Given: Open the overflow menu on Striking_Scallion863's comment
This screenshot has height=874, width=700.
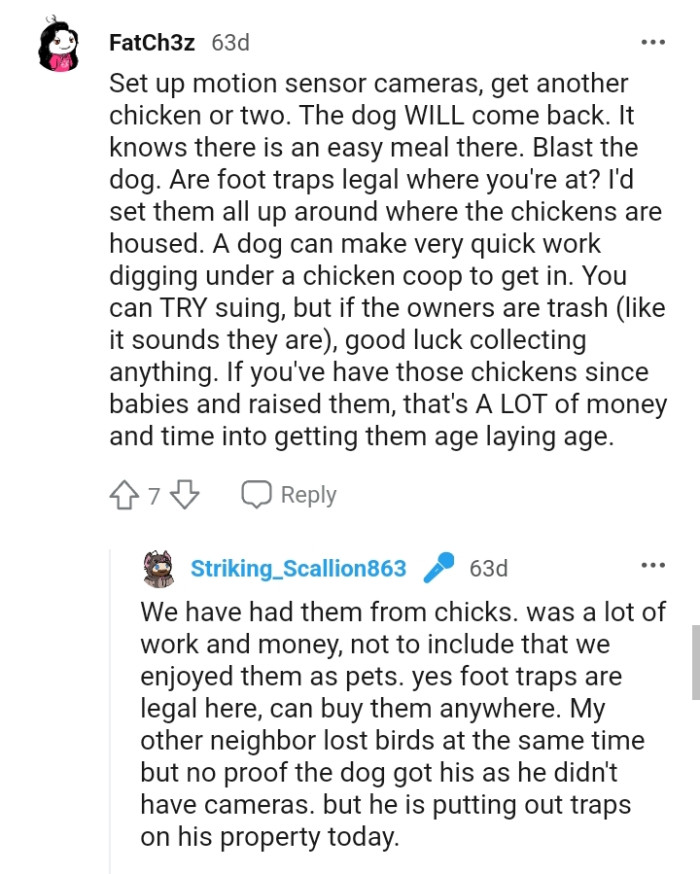Looking at the screenshot, I should pos(653,563).
